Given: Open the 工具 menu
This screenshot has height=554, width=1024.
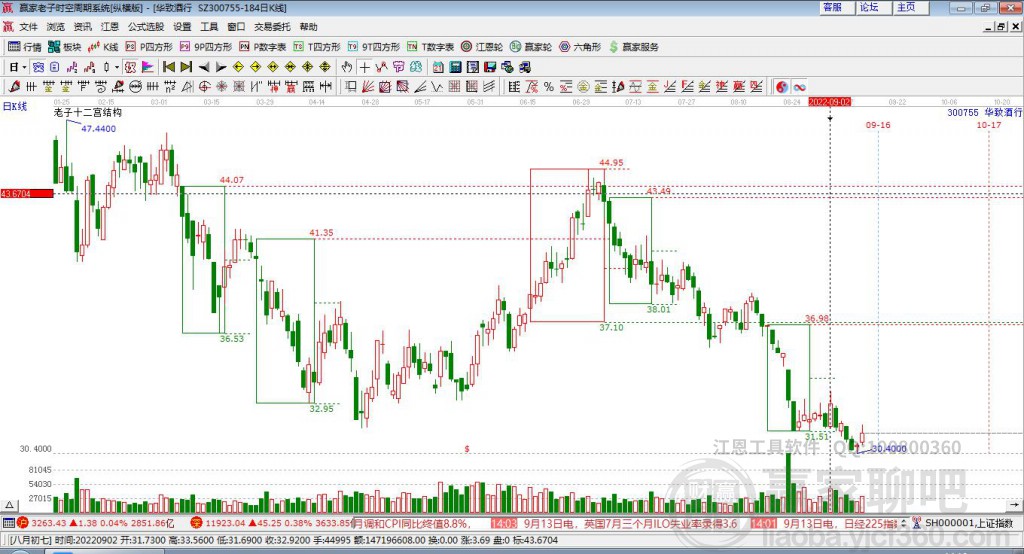Looking at the screenshot, I should (x=209, y=27).
